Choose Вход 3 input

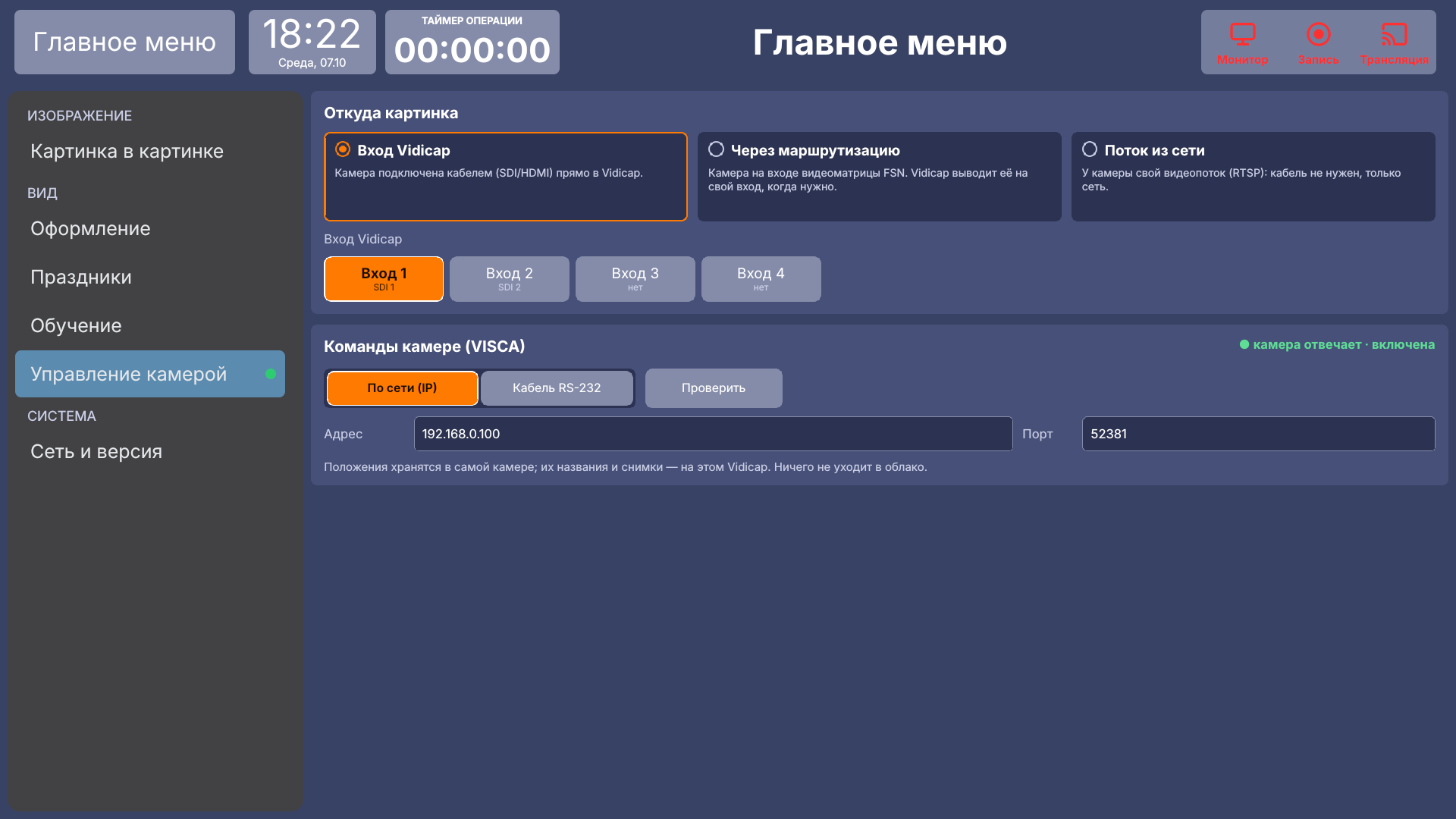(635, 279)
